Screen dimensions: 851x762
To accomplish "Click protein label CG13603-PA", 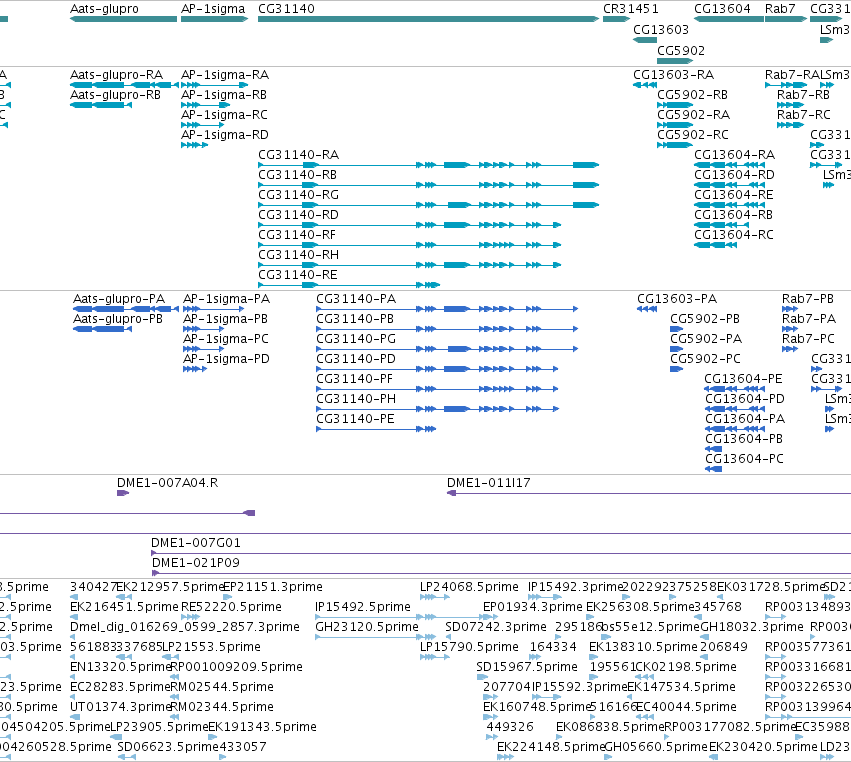I will click(677, 299).
